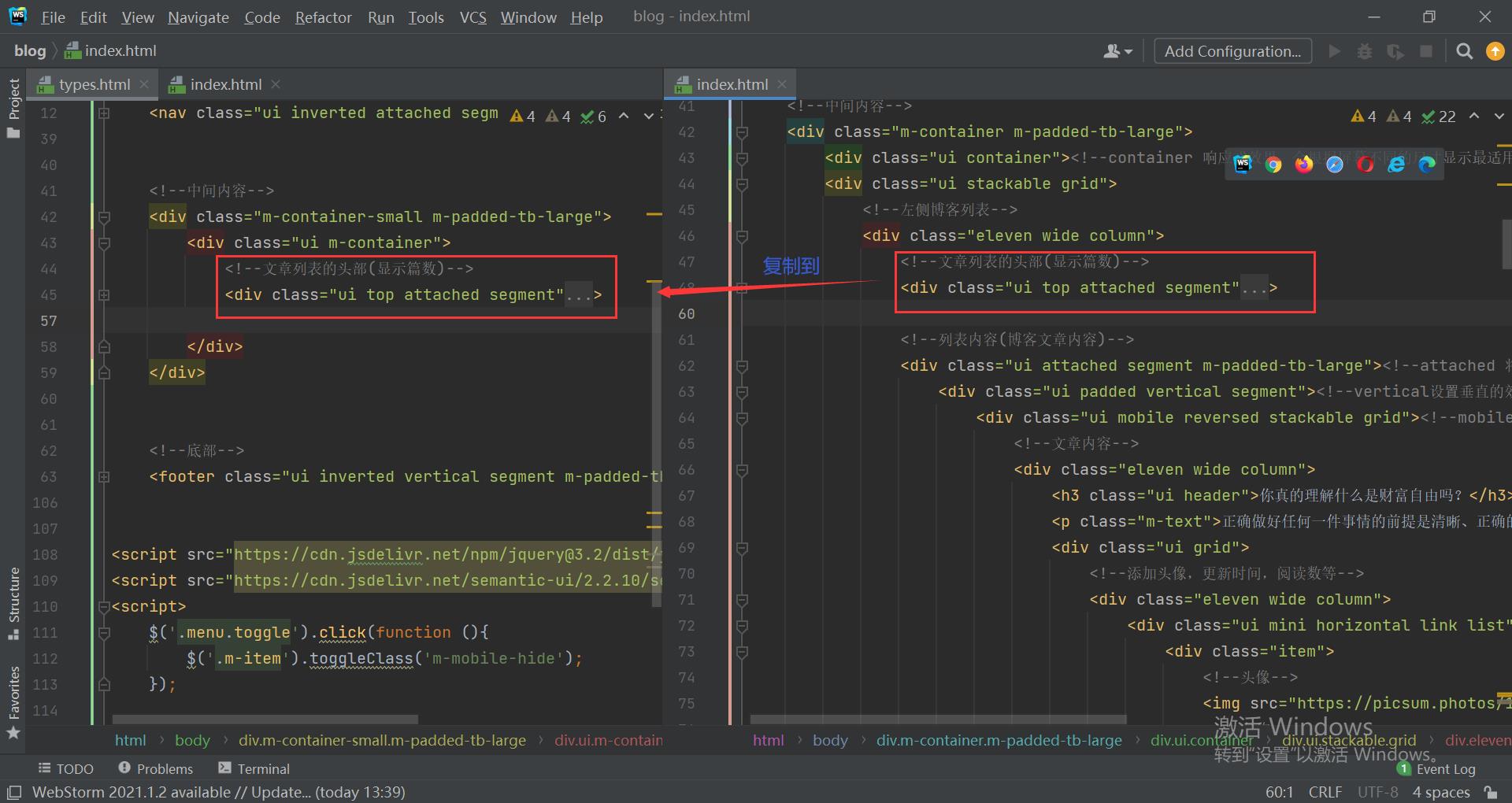
Task: Go to next highlighted error in right editor
Action: [1499, 117]
